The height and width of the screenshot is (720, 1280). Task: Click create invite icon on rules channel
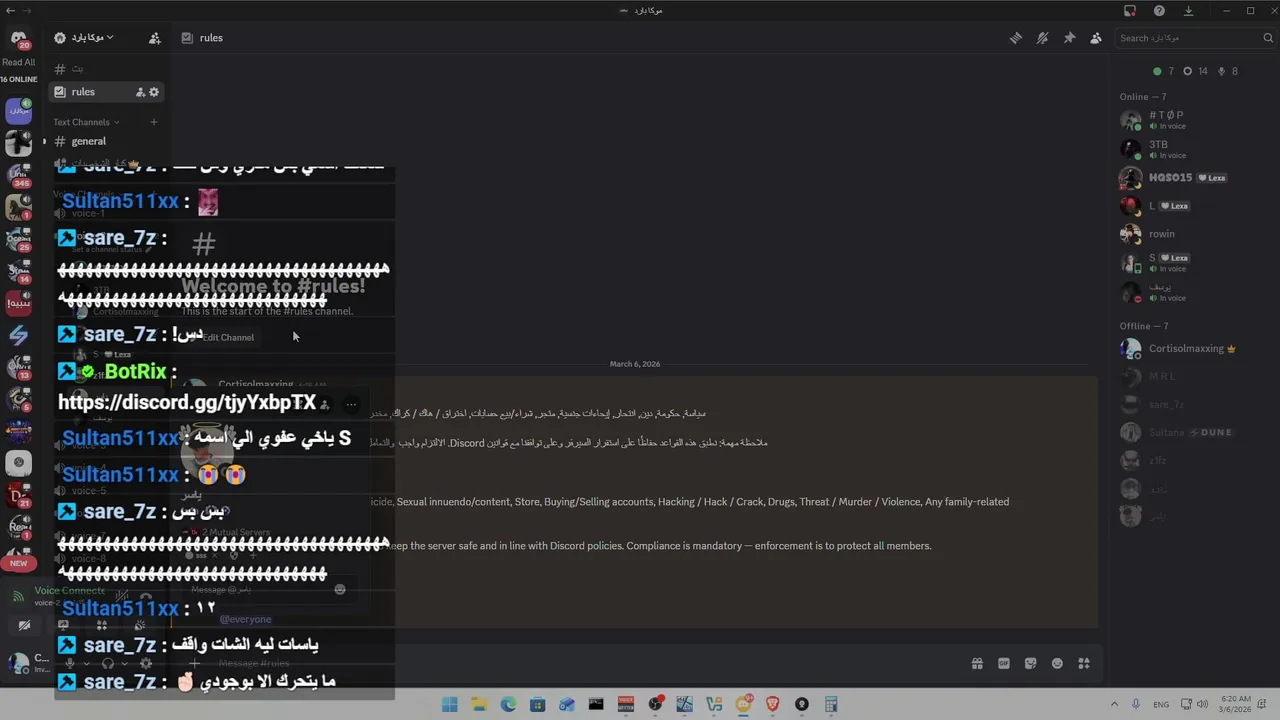click(140, 92)
